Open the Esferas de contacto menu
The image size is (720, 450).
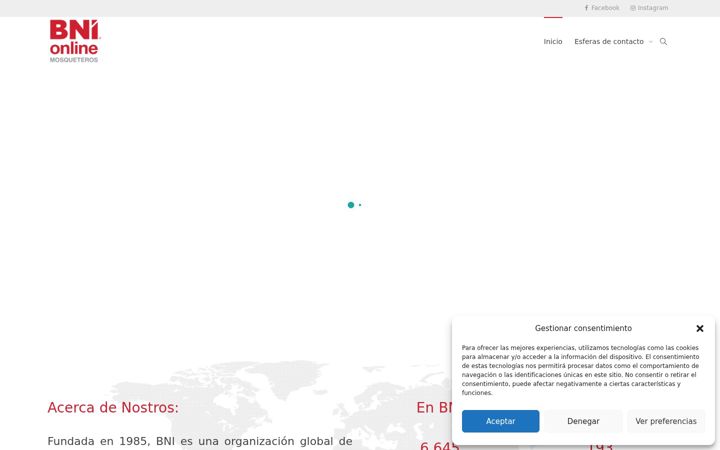click(x=609, y=41)
